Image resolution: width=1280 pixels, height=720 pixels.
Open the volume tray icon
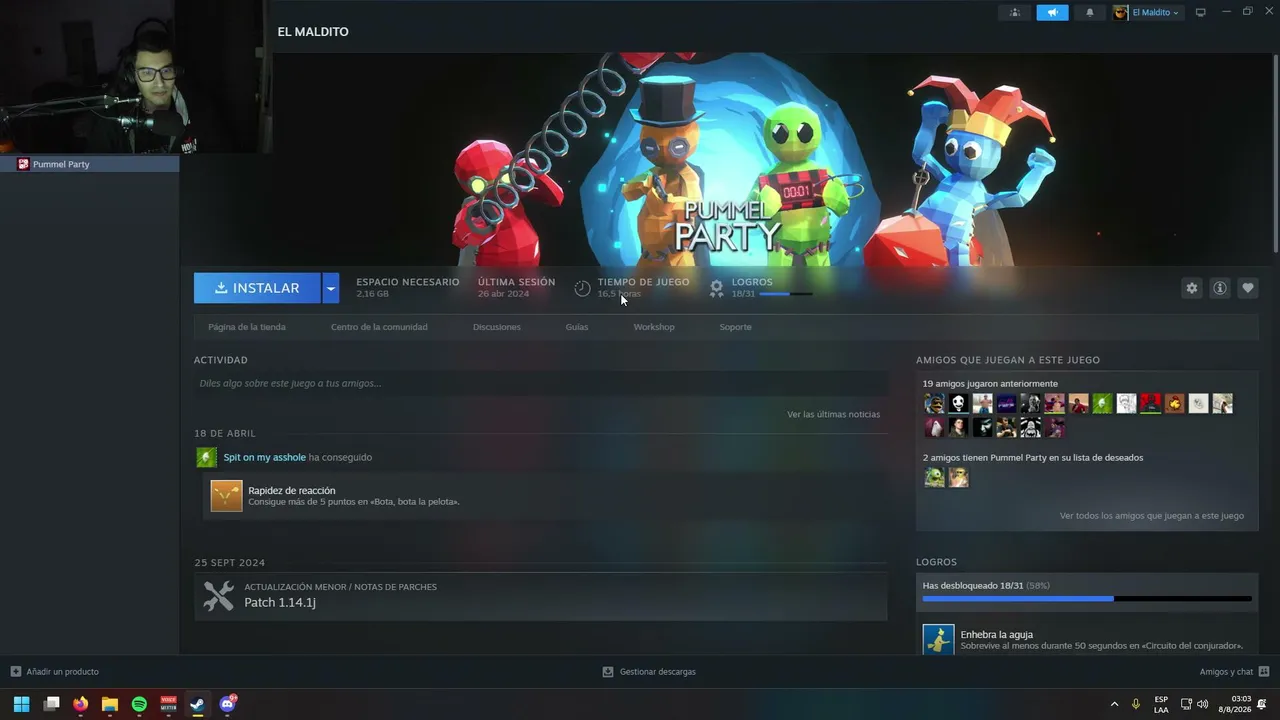[1202, 704]
